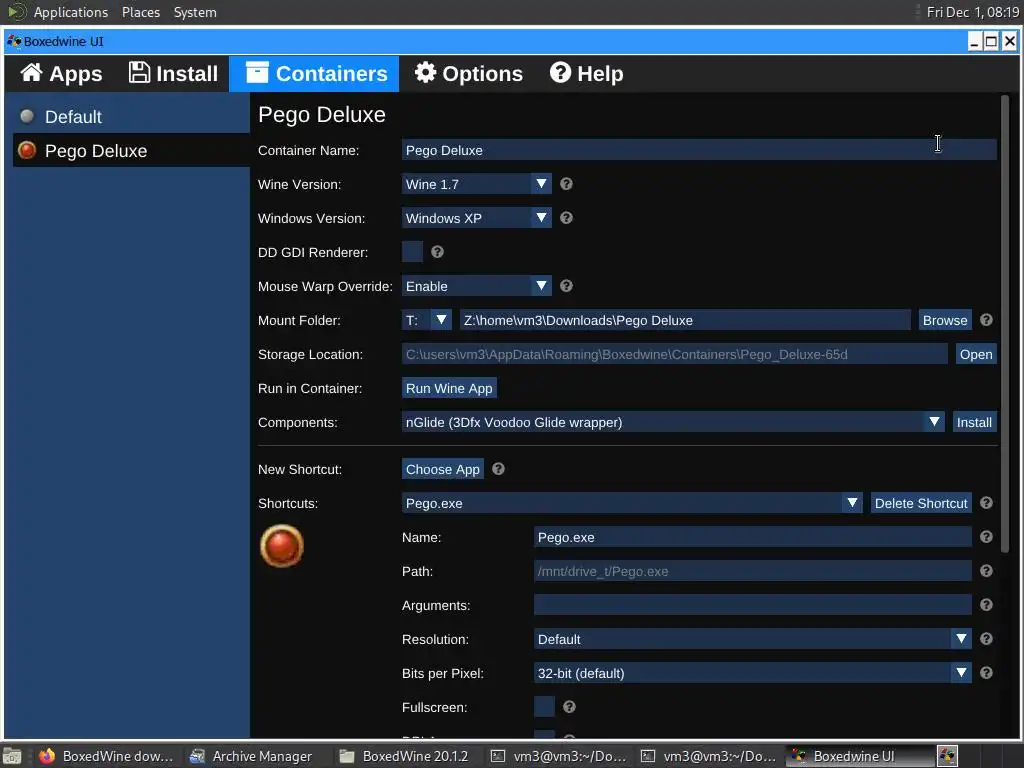
Task: Open the Bits per Pixel dropdown
Action: point(752,673)
